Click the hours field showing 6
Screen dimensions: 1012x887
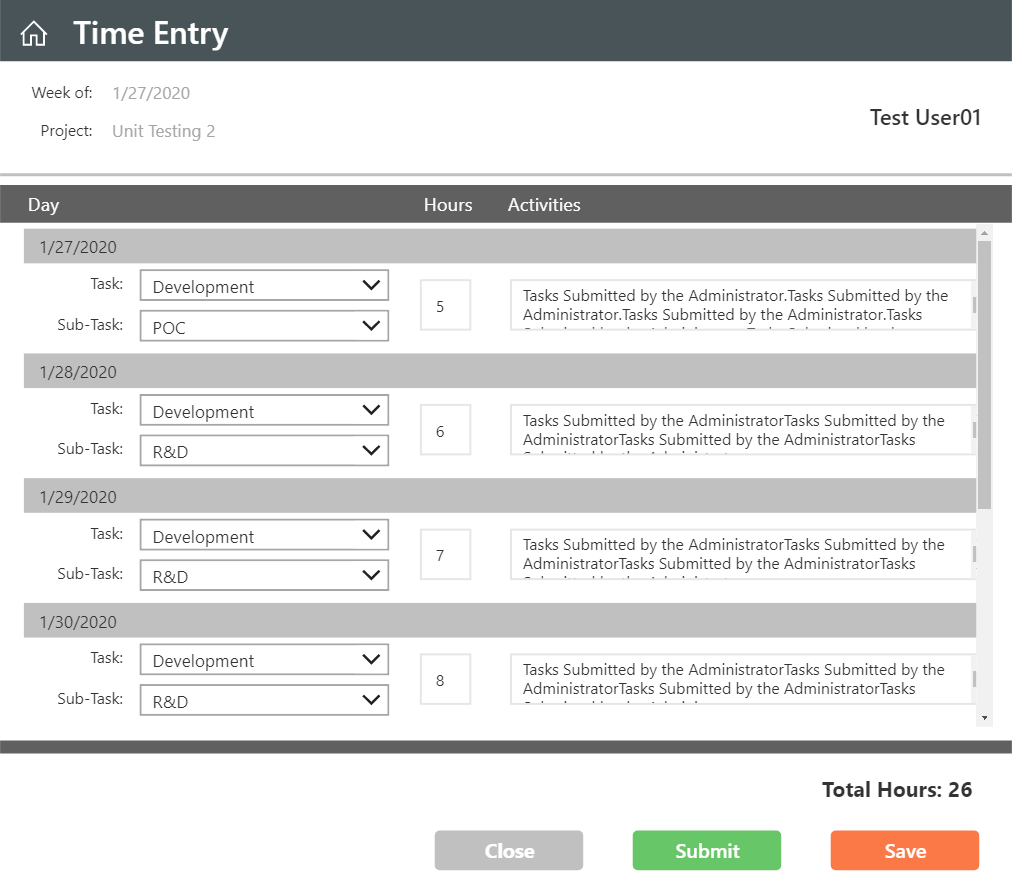pyautogui.click(x=445, y=431)
